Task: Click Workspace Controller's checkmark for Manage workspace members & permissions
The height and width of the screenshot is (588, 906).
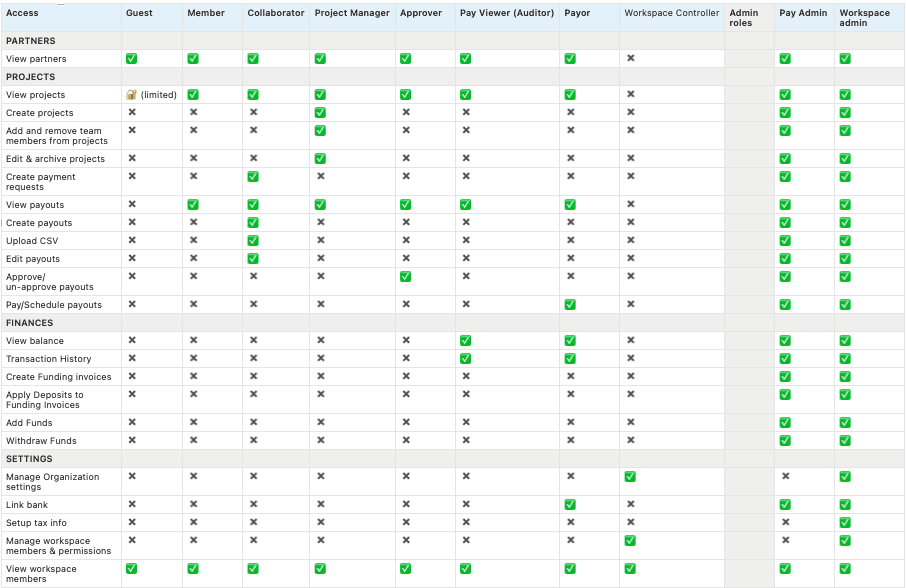Action: click(630, 541)
